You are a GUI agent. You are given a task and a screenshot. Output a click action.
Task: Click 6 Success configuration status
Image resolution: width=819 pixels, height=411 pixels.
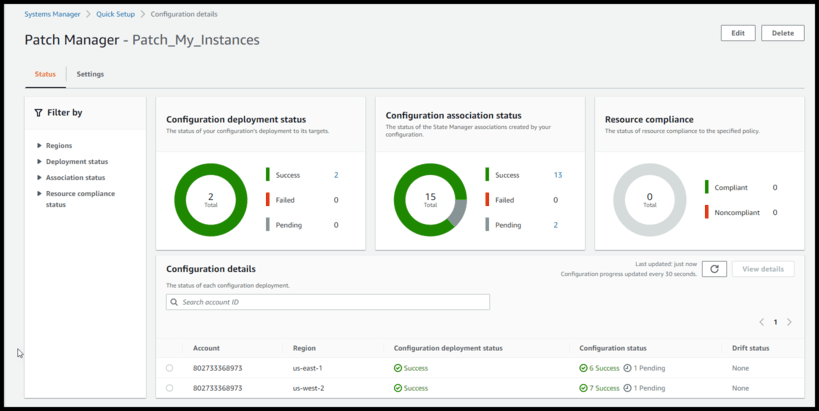604,368
